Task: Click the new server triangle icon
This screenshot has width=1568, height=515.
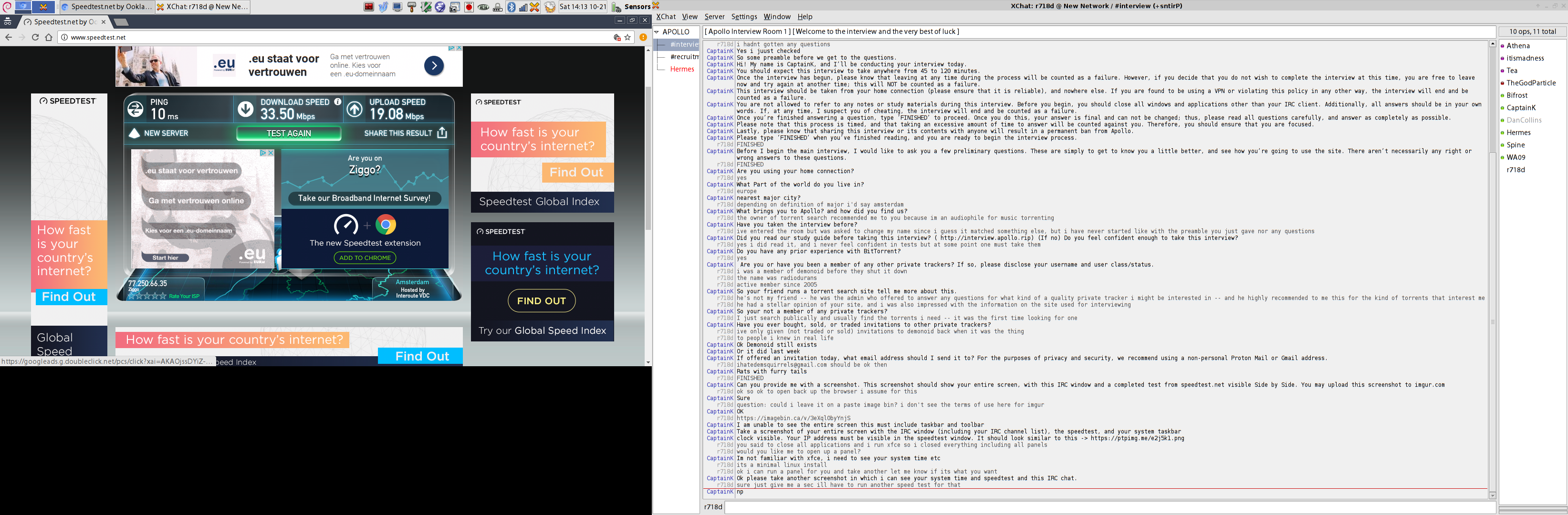Action: [x=135, y=133]
